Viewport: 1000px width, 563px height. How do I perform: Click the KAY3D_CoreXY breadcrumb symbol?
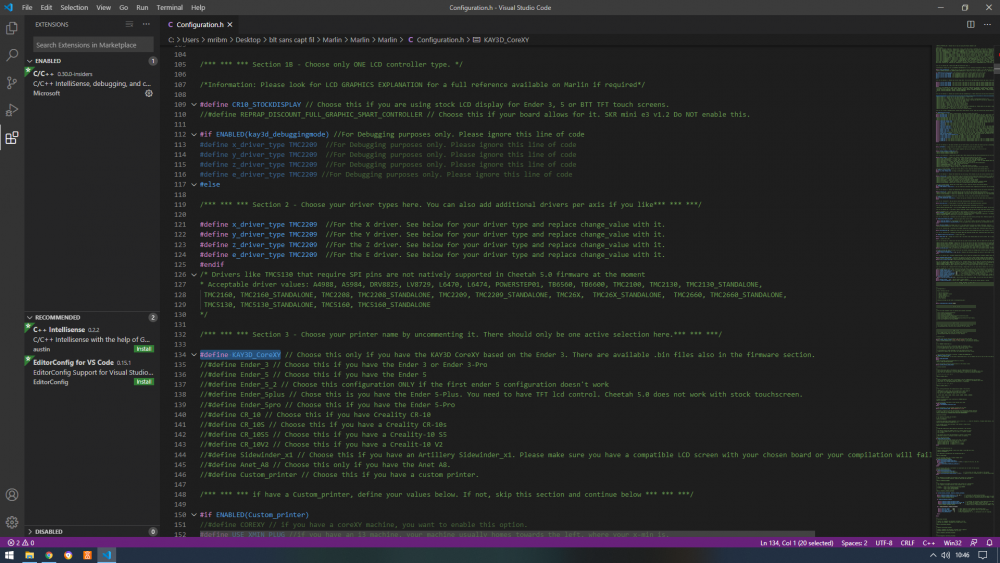point(506,40)
